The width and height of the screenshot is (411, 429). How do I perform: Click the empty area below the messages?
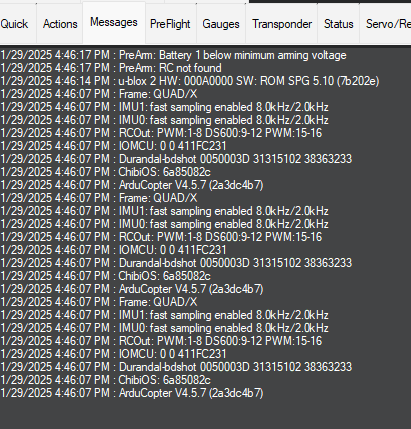[x=205, y=414]
